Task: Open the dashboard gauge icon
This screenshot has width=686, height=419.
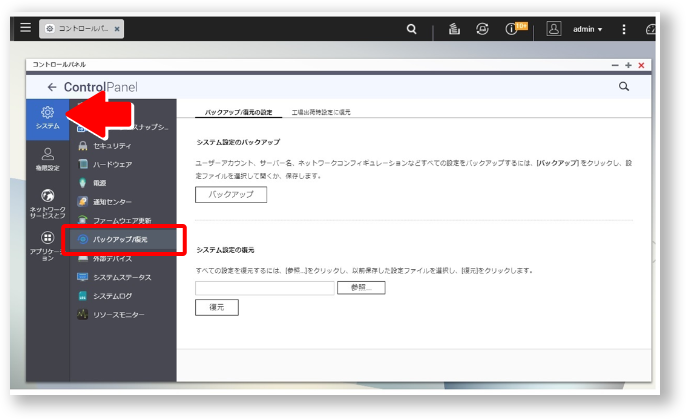Action: 651,29
